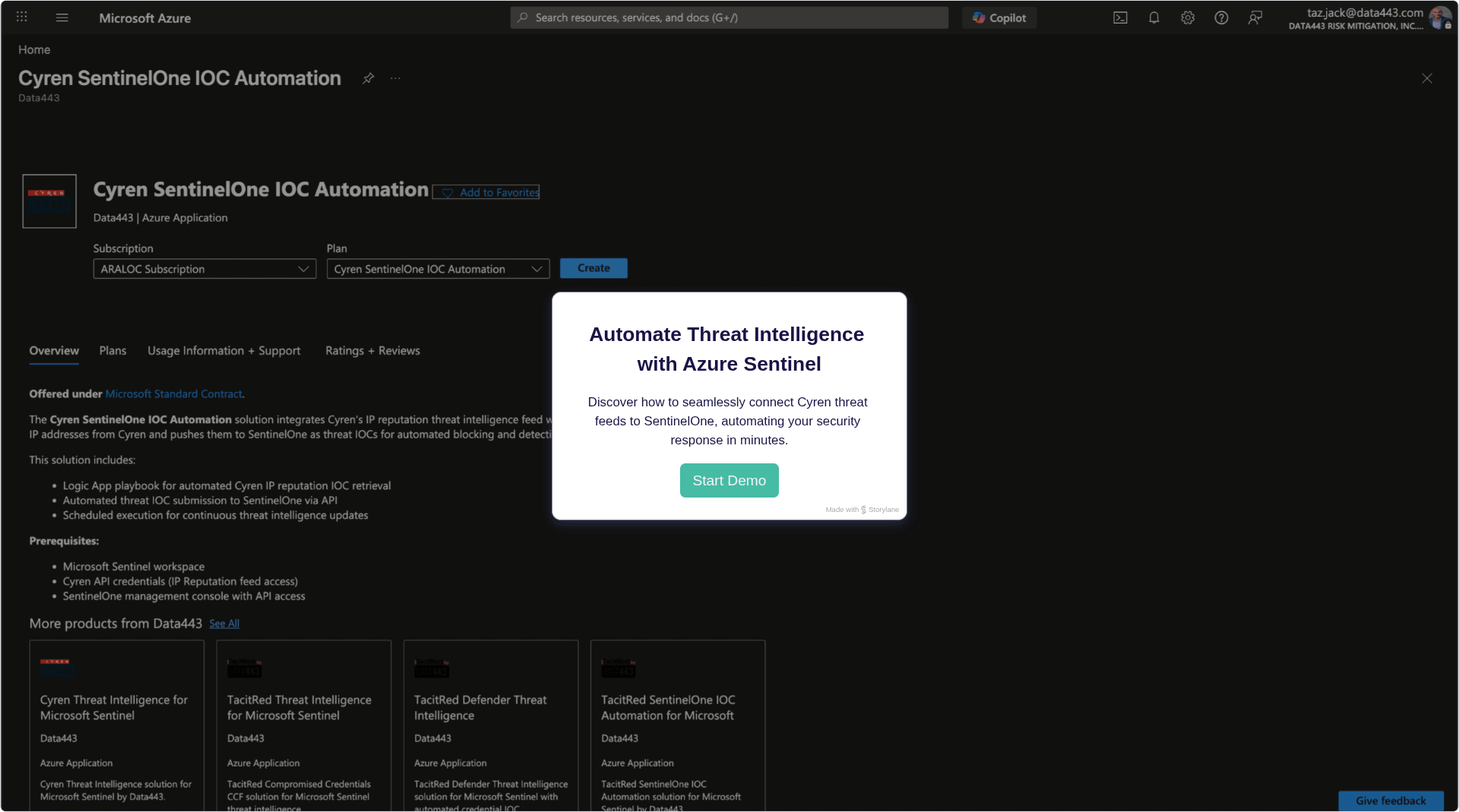Screen dimensions: 1459x812
Task: Open the notifications bell
Action: [x=1154, y=17]
